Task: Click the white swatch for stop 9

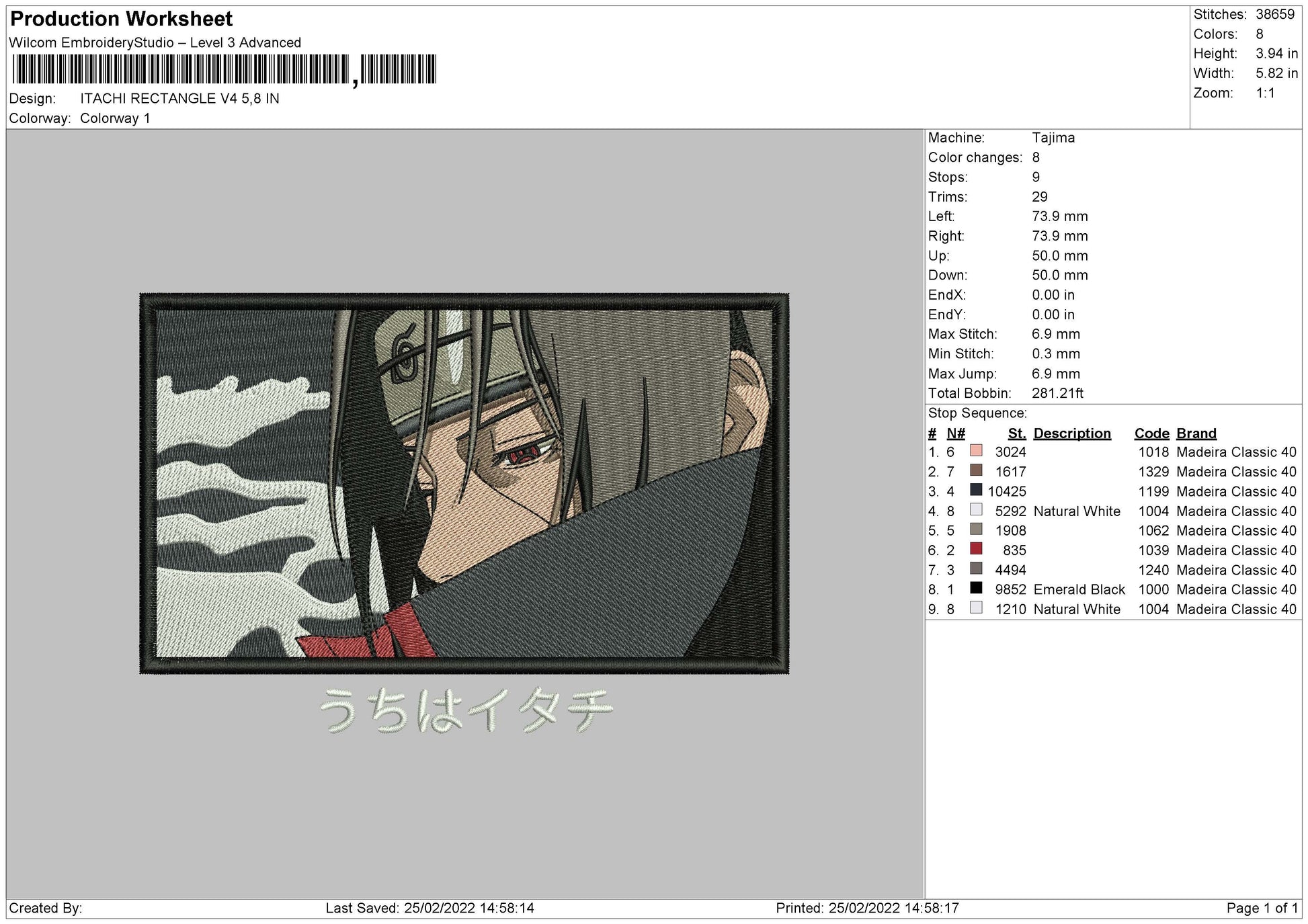Action: click(x=976, y=607)
